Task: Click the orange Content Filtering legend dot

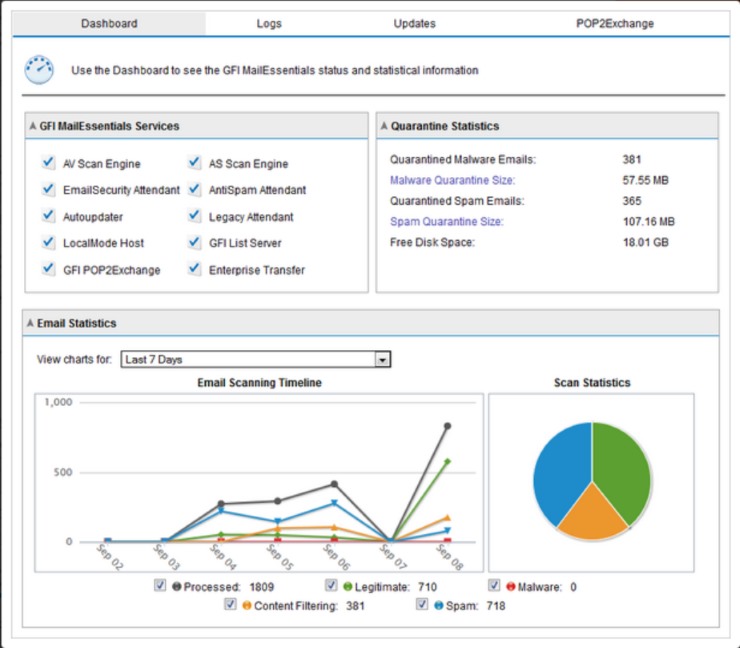Action: 247,606
